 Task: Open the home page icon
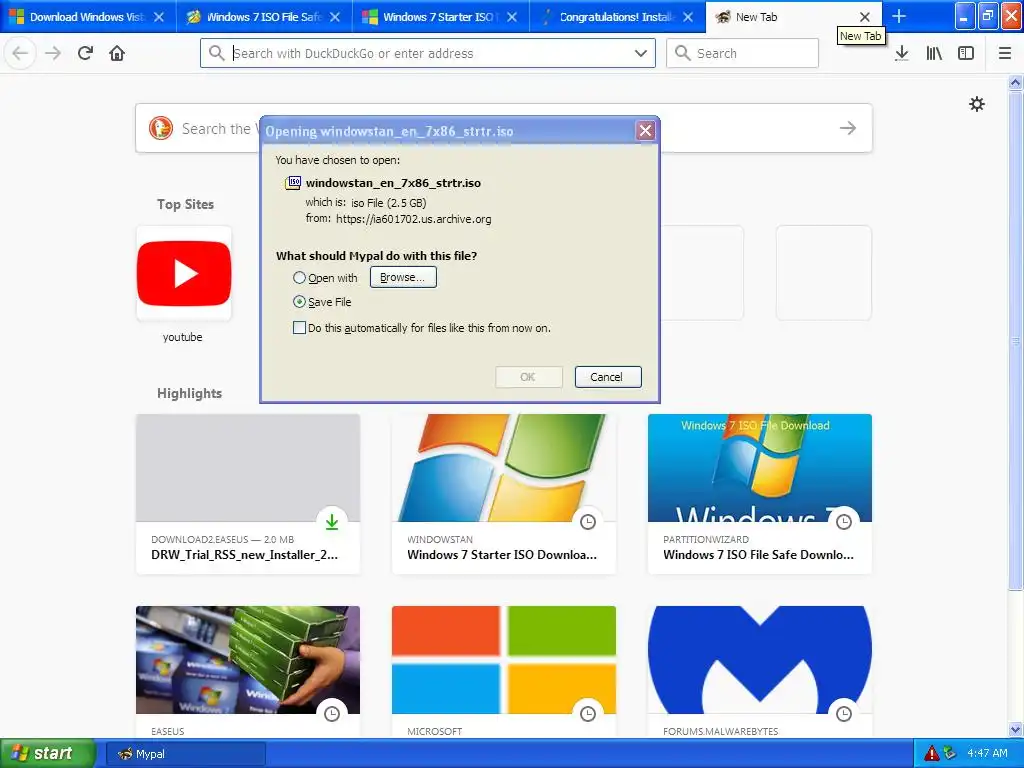click(117, 53)
